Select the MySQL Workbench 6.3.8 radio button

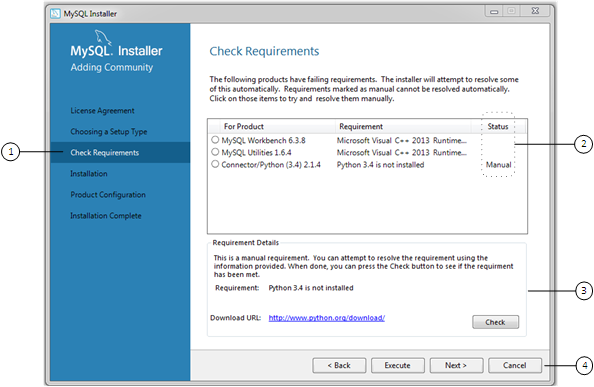click(215, 140)
